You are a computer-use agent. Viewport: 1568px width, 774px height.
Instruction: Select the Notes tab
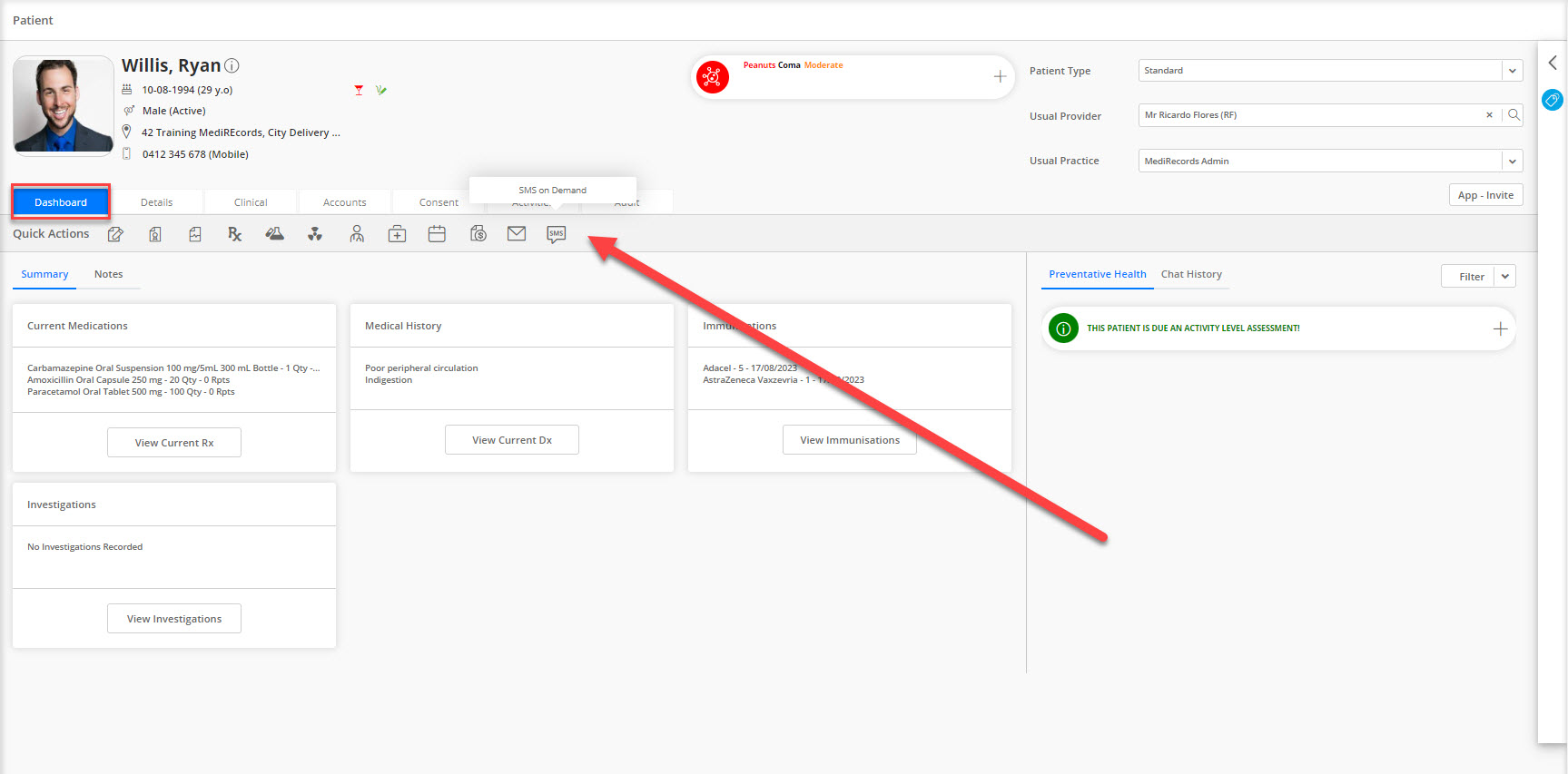[108, 274]
